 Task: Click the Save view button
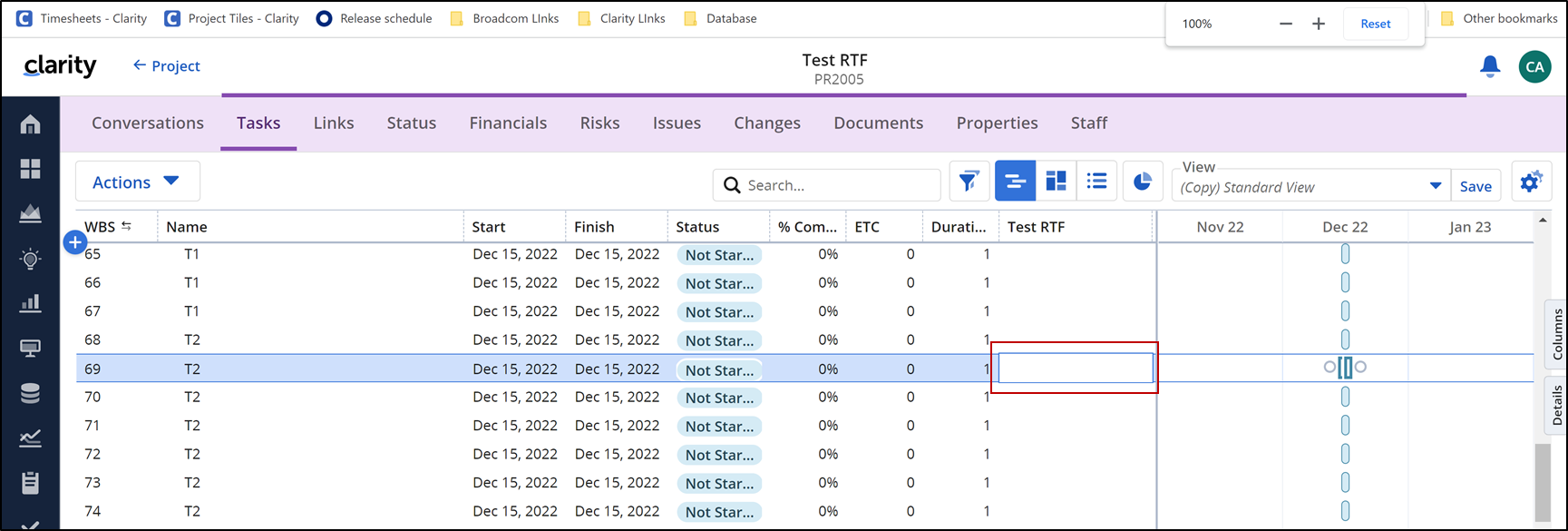pyautogui.click(x=1475, y=186)
